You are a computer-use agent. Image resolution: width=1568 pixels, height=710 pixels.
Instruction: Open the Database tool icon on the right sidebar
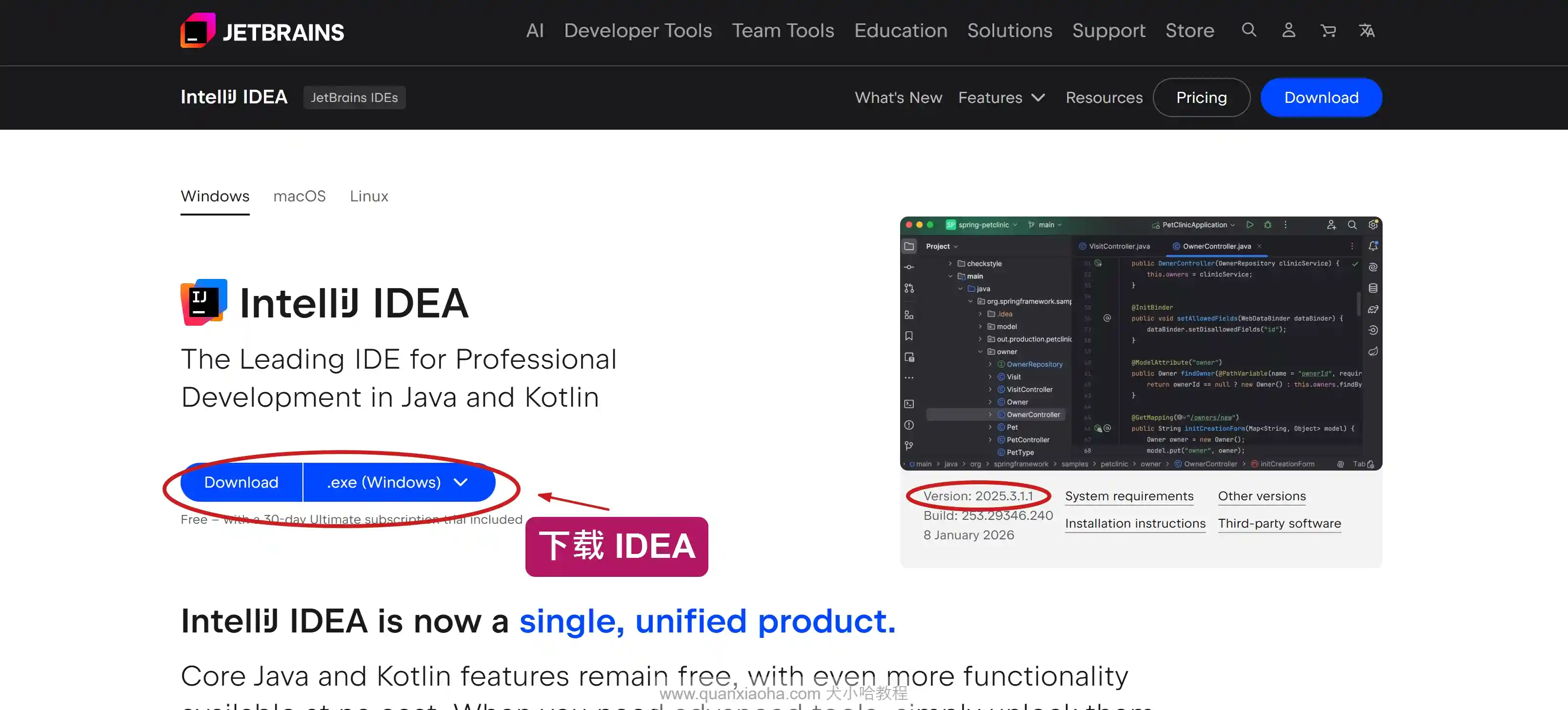point(1373,288)
